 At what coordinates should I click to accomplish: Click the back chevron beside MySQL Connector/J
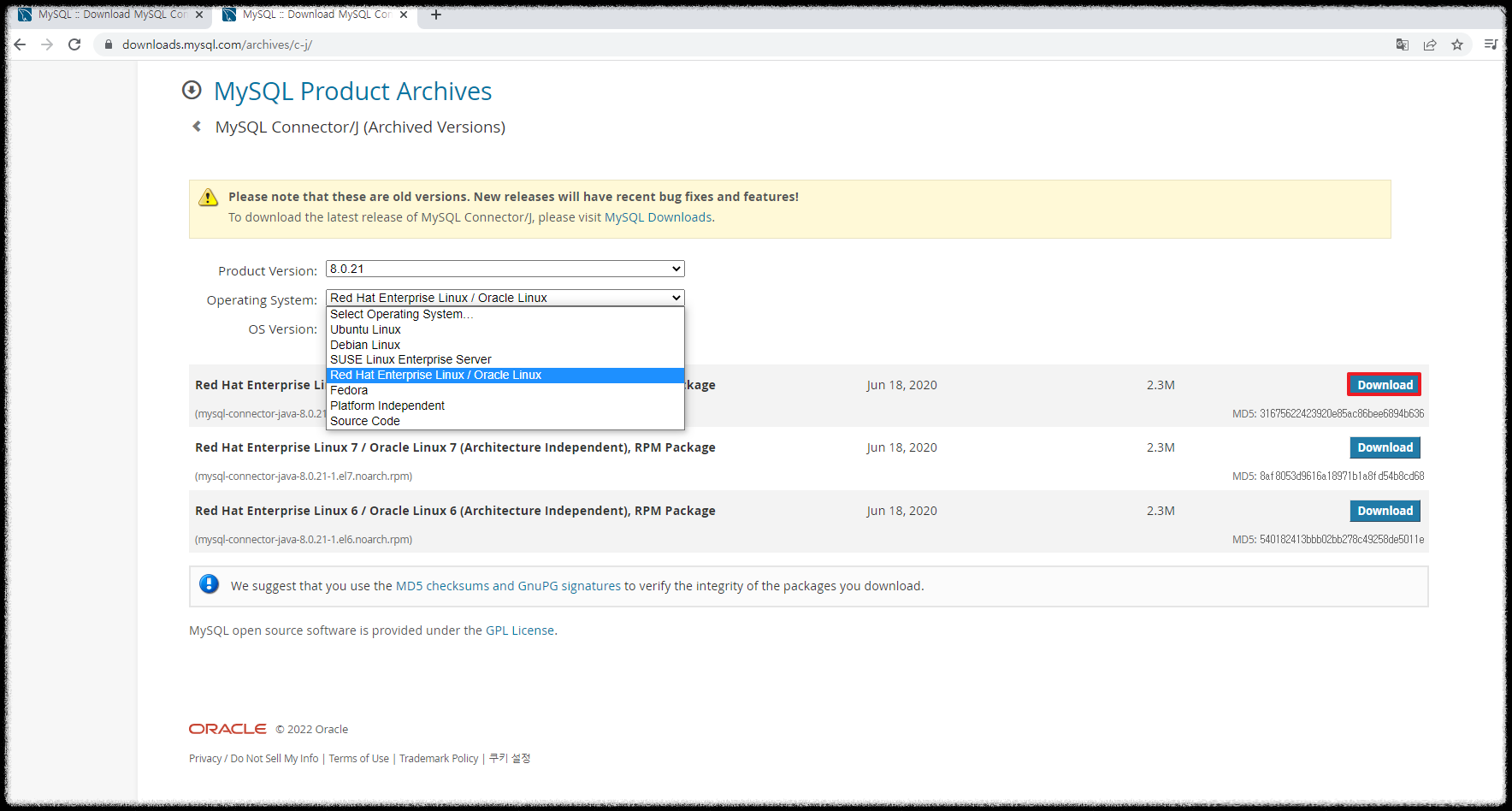point(197,127)
